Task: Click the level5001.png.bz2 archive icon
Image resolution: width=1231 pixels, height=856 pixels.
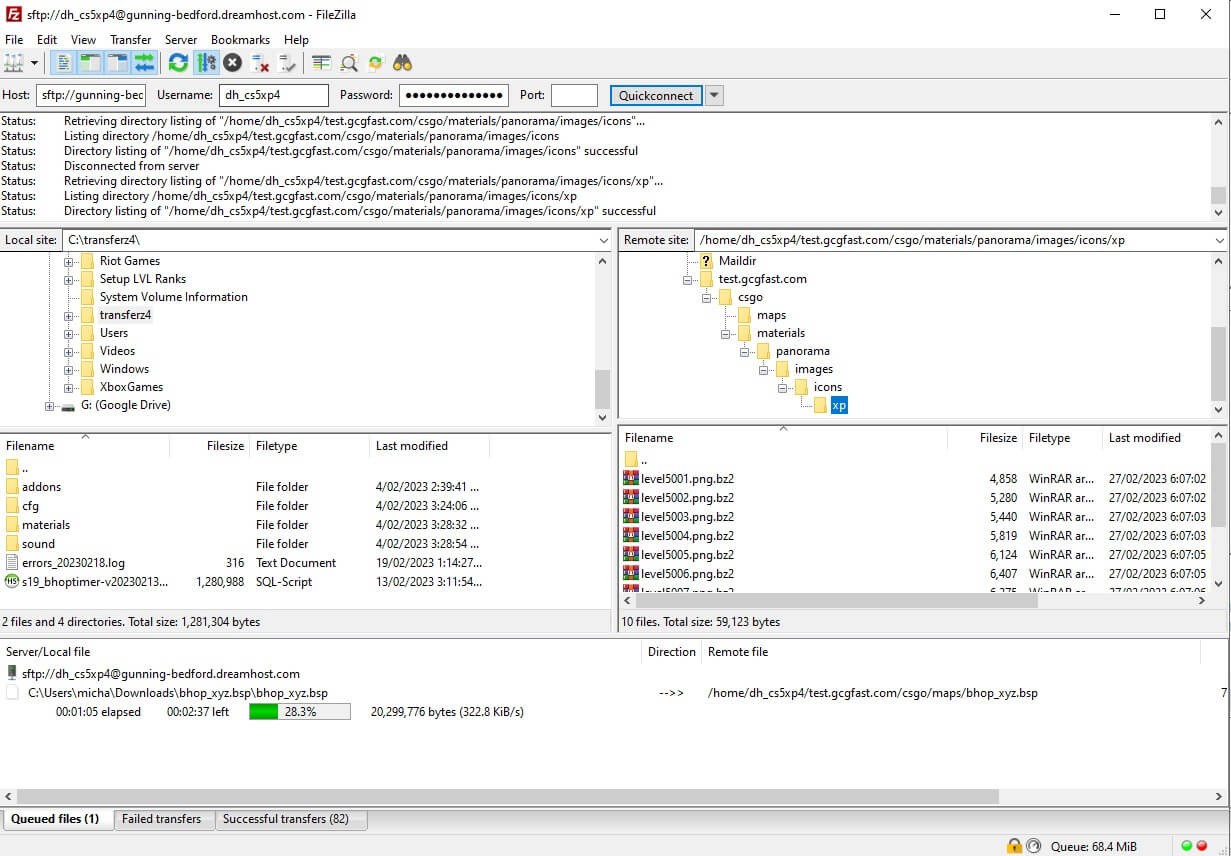Action: pyautogui.click(x=630, y=478)
